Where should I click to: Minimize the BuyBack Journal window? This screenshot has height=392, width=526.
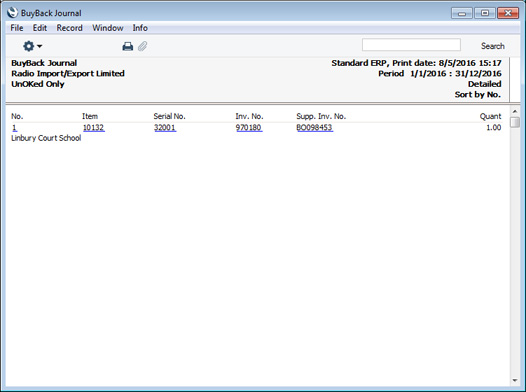462,13
